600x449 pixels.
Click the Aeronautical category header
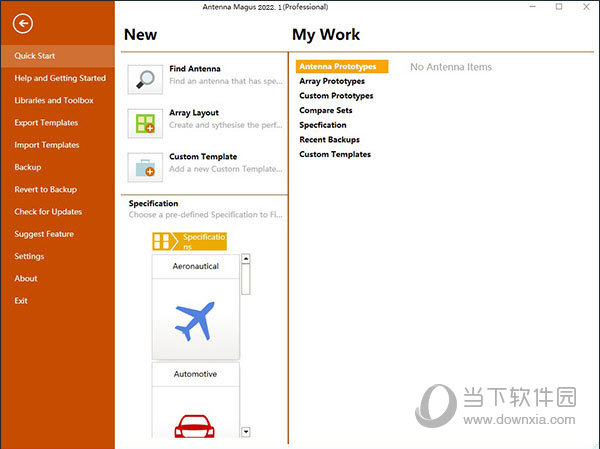click(196, 266)
